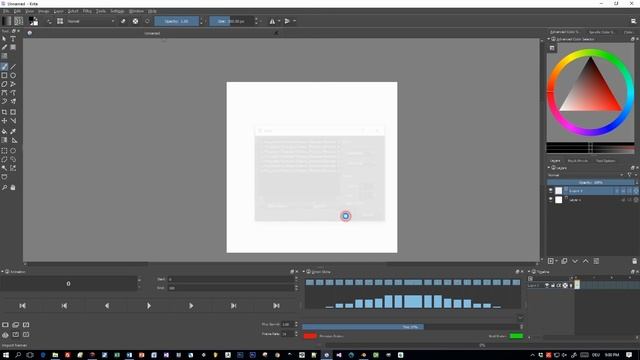Open the File menu
This screenshot has width=640, height=360.
(6, 11)
